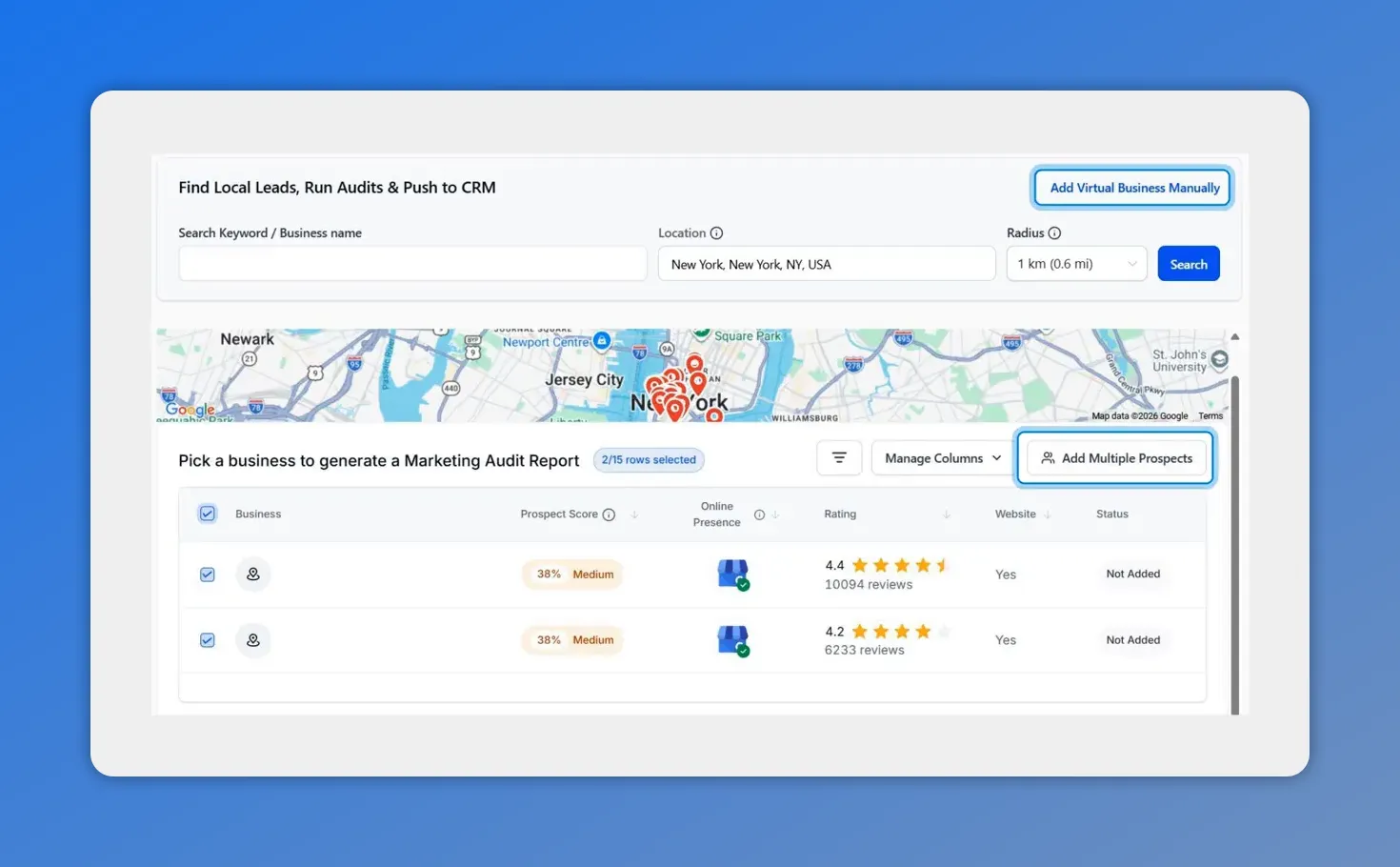
Task: Select the business avatar icon in second row
Action: [252, 639]
